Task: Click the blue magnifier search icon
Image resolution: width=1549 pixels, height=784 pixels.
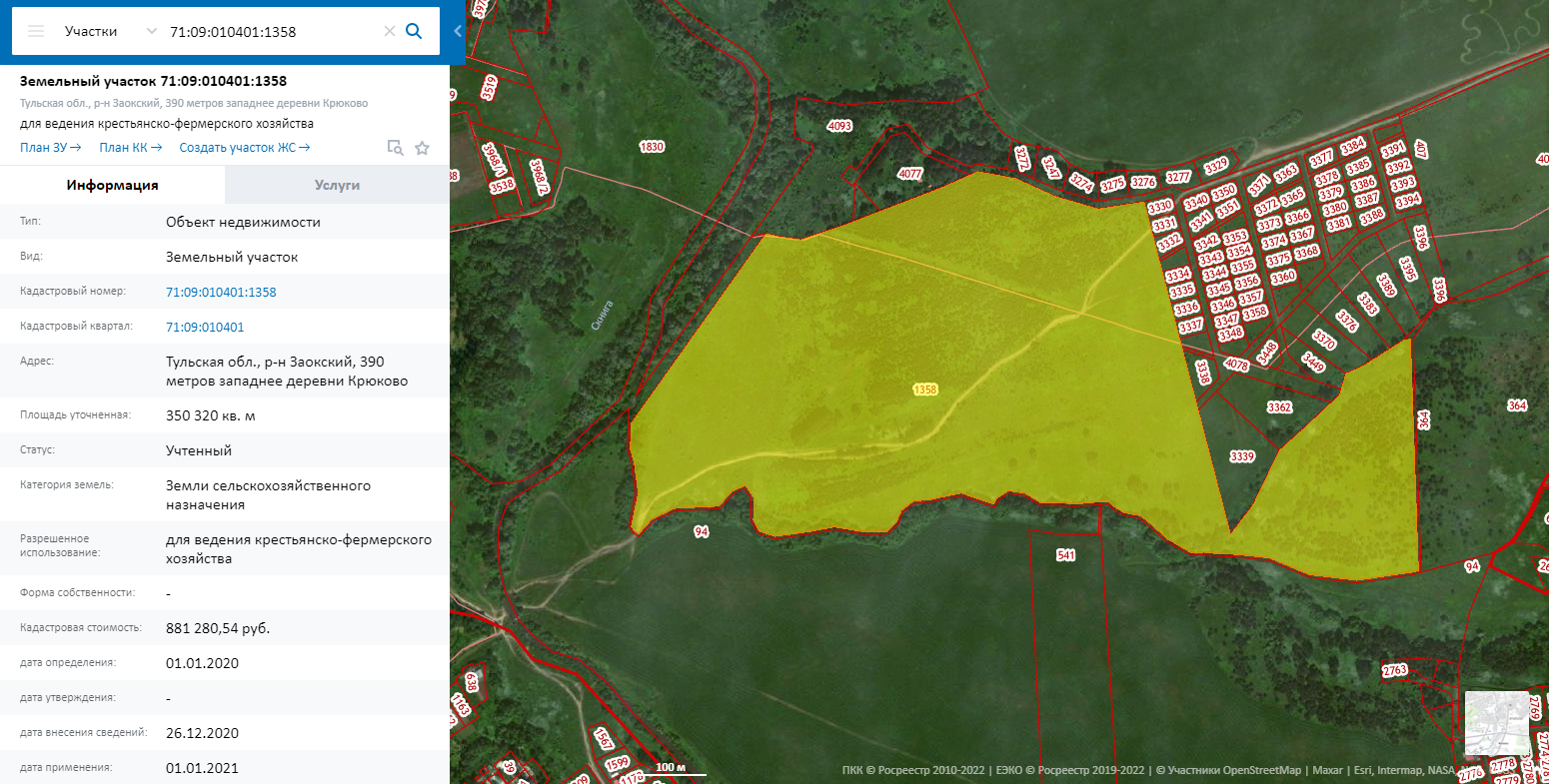Action: click(414, 31)
